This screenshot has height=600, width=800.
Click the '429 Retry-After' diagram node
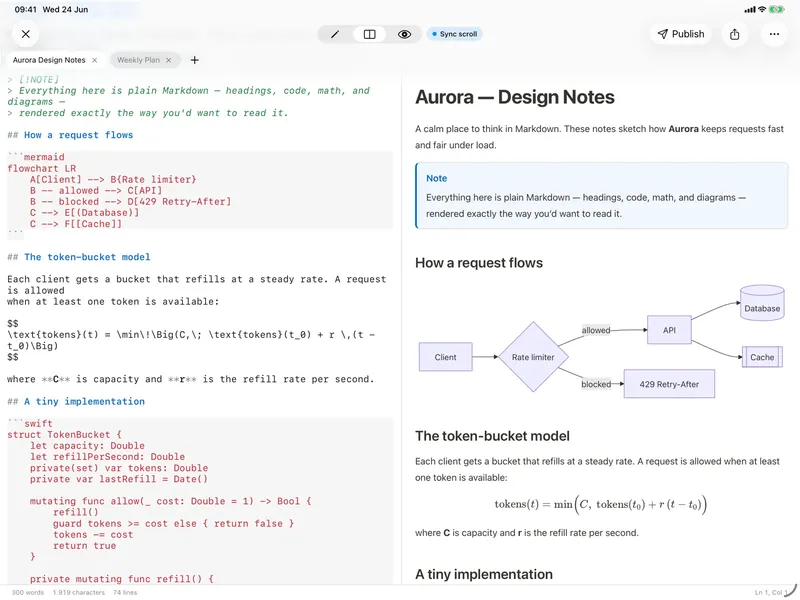[x=669, y=384]
